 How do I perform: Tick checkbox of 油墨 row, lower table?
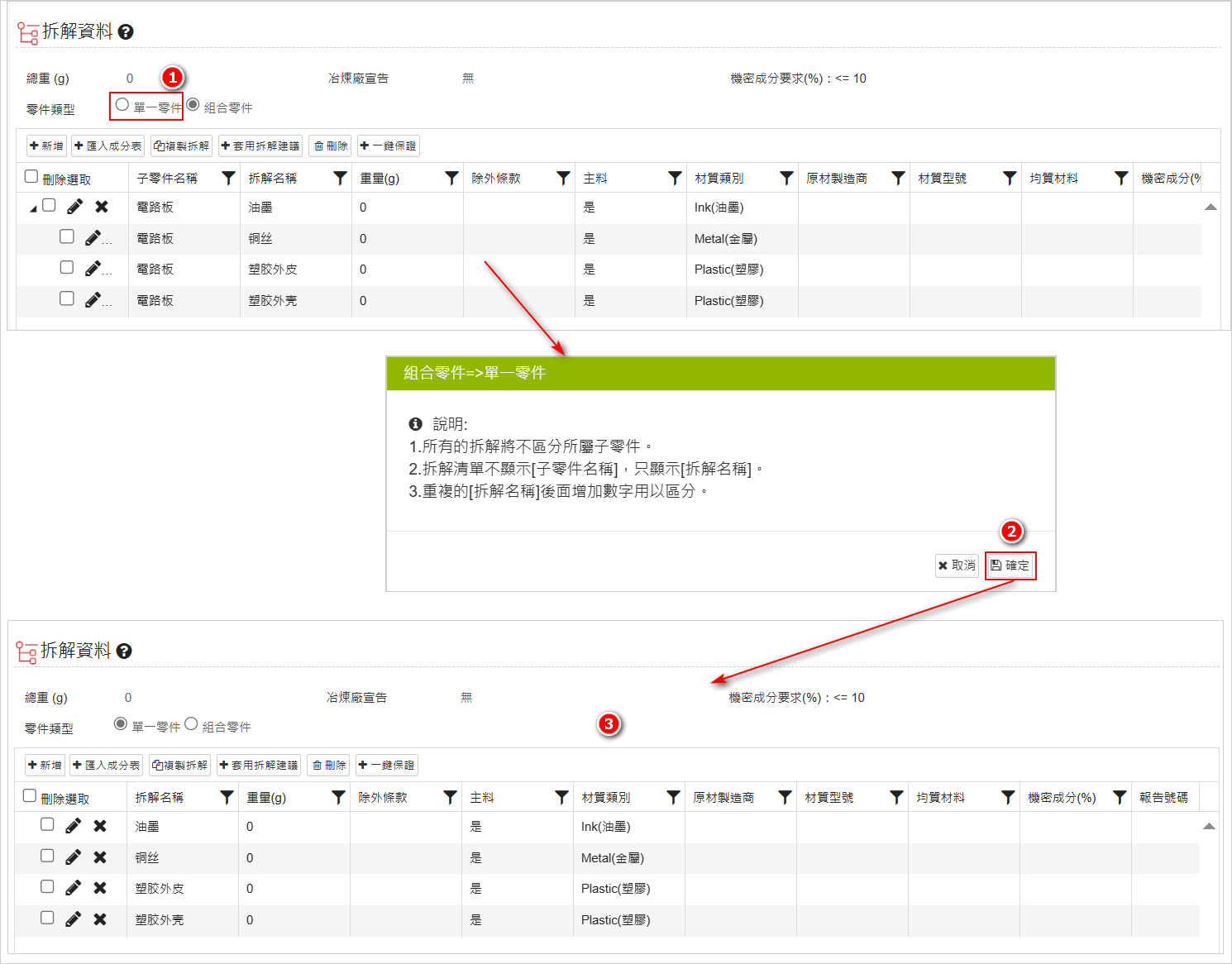point(47,824)
